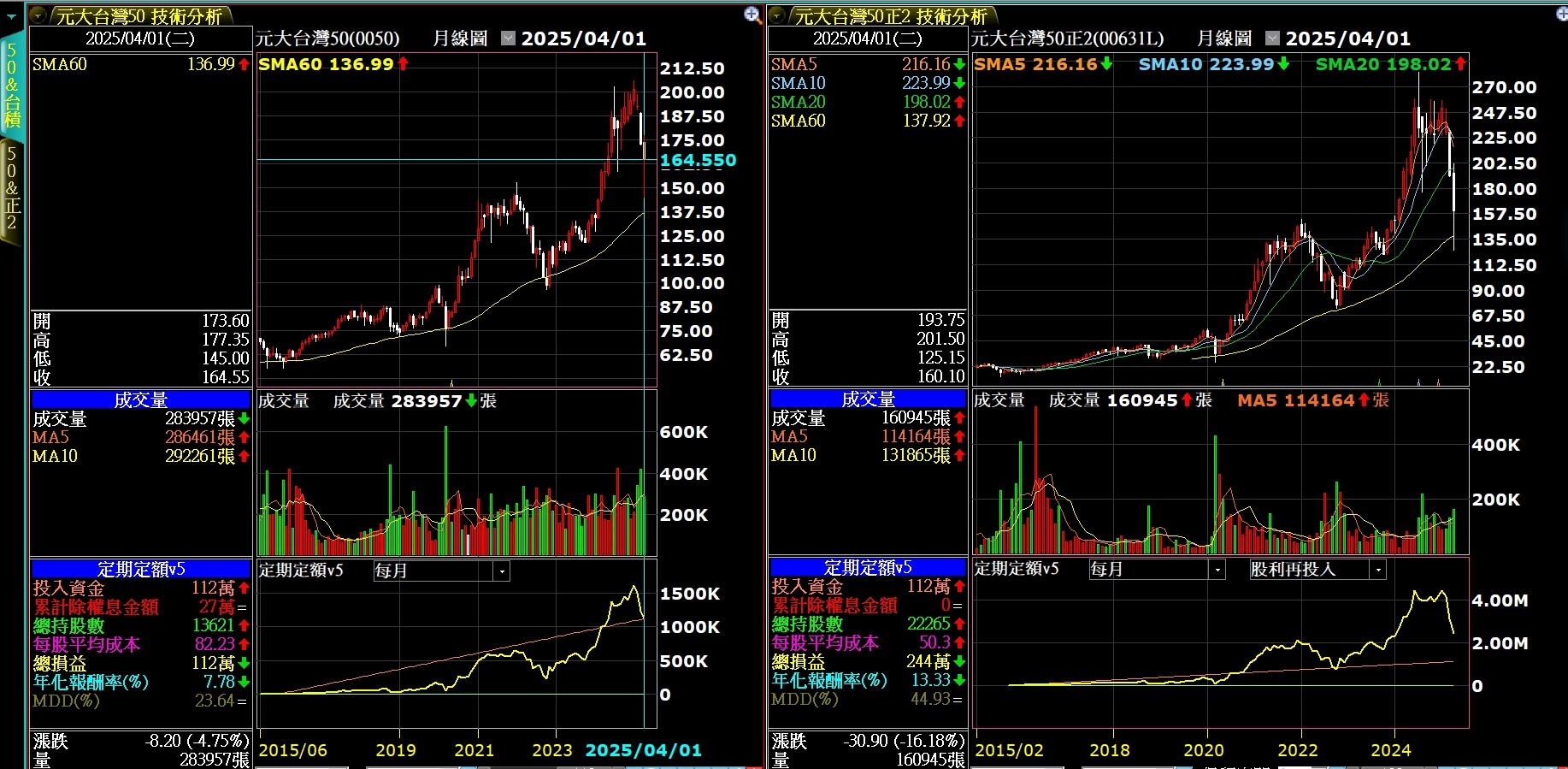Click the 月線圖 label in 0050 header
Viewport: 1568px width, 769px height.
(460, 38)
